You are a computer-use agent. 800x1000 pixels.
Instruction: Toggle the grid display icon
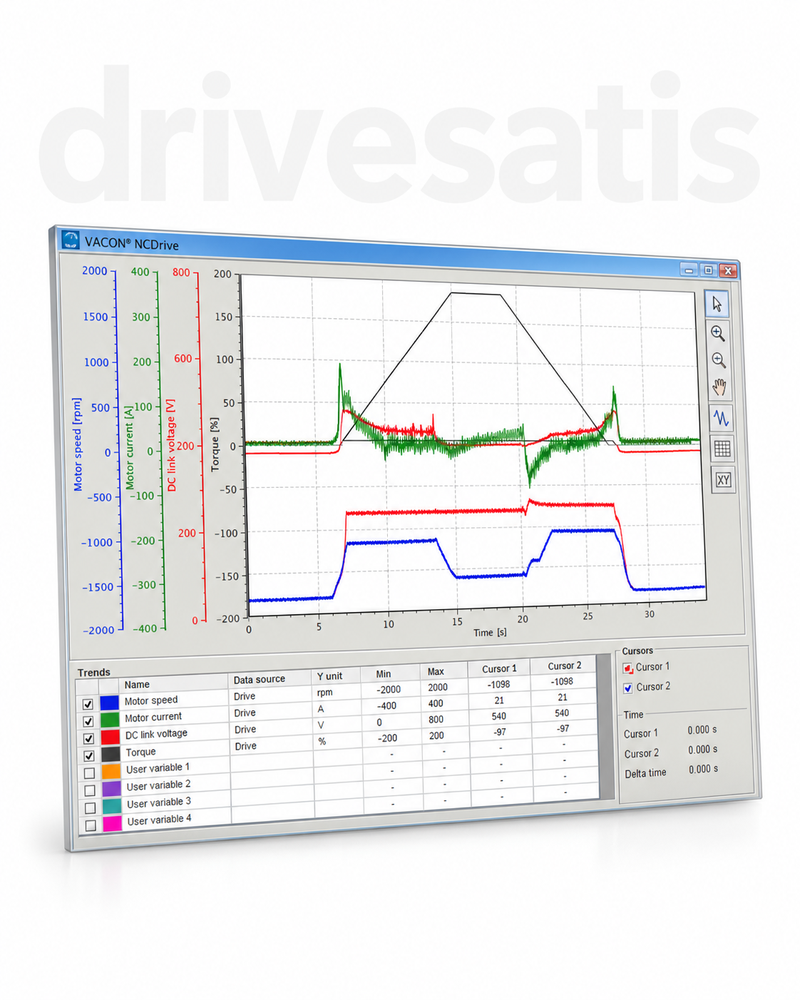(722, 448)
